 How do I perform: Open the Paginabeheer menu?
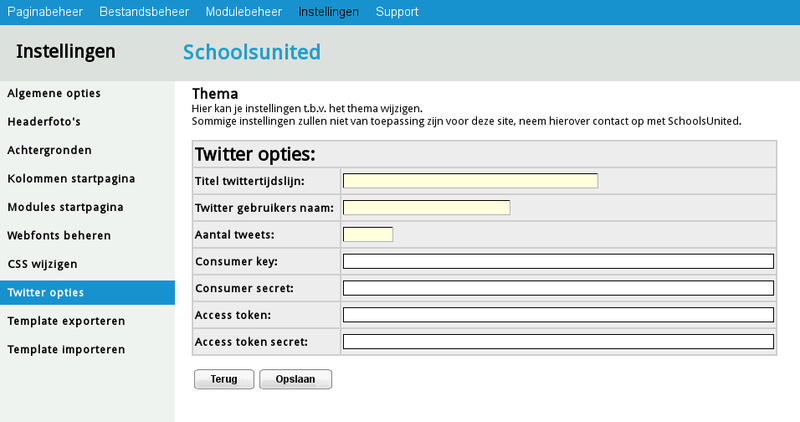point(45,12)
